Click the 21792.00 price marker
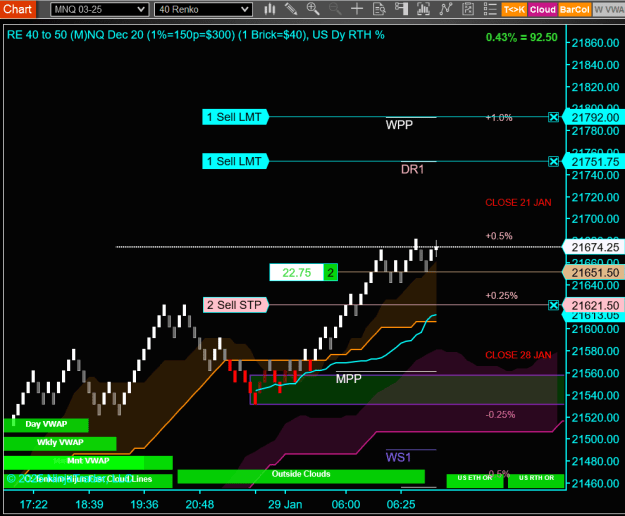 click(595, 118)
